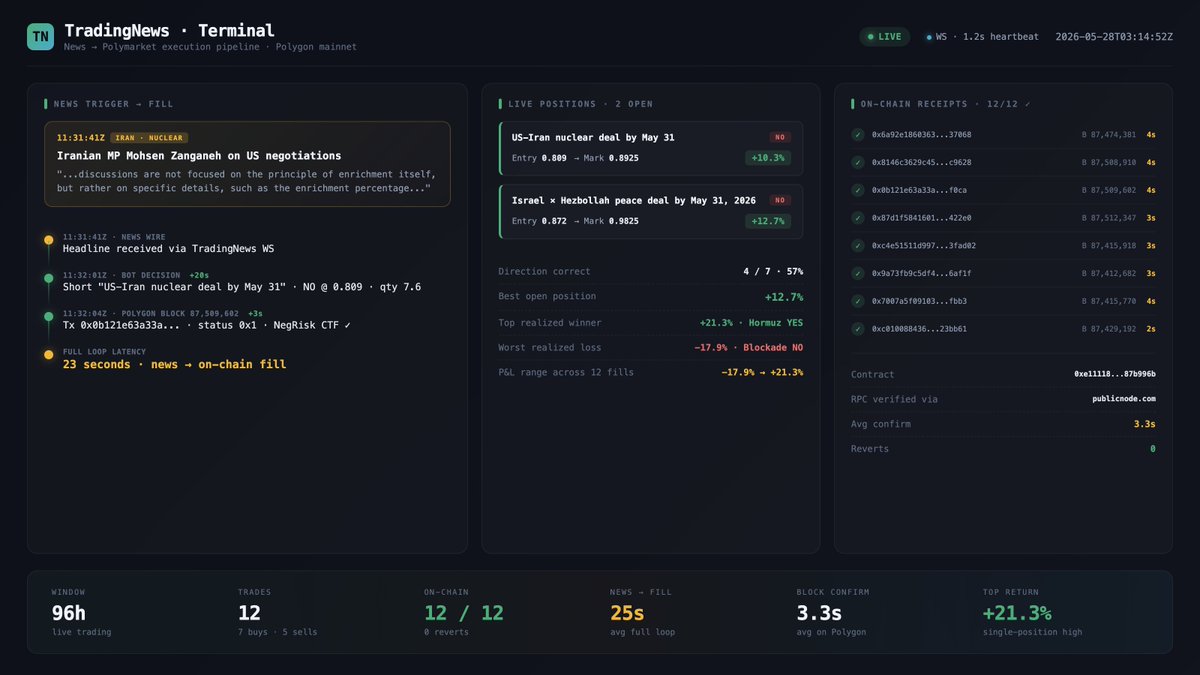The image size is (1200, 675).
Task: Click the check icon for receipt 0xc010088436...23bb61
Action: coord(858,328)
